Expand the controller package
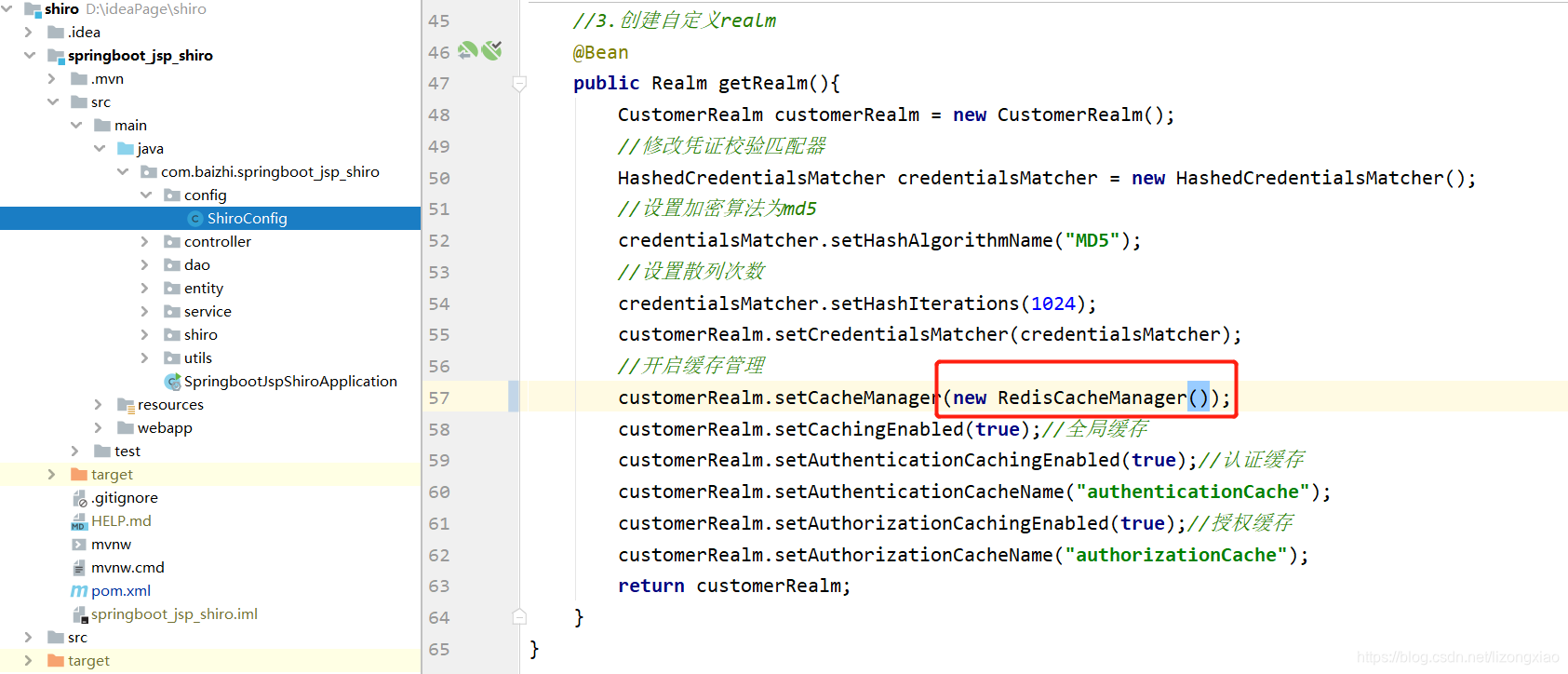1568x674 pixels. coord(145,242)
